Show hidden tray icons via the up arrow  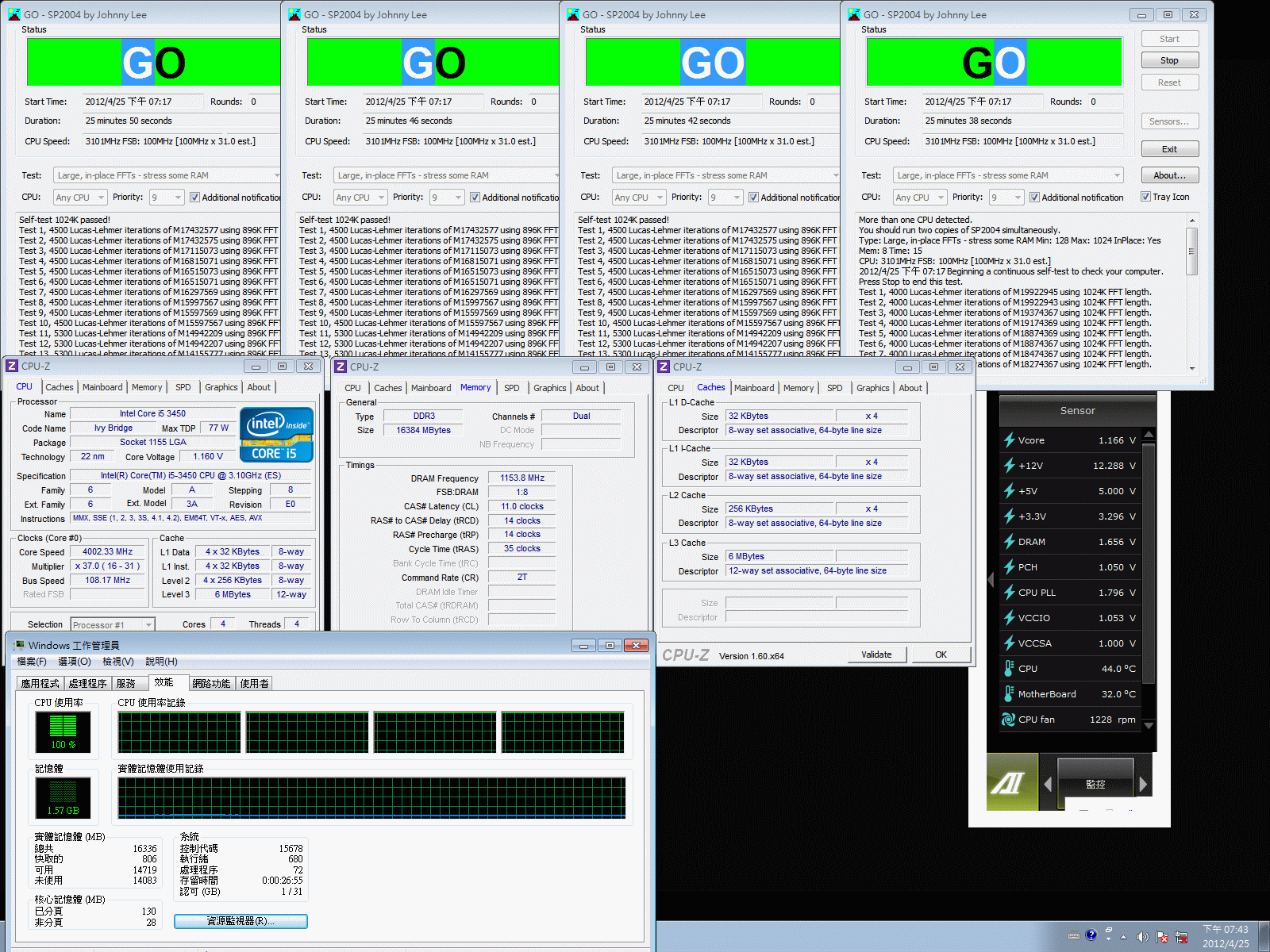pyautogui.click(x=1123, y=937)
